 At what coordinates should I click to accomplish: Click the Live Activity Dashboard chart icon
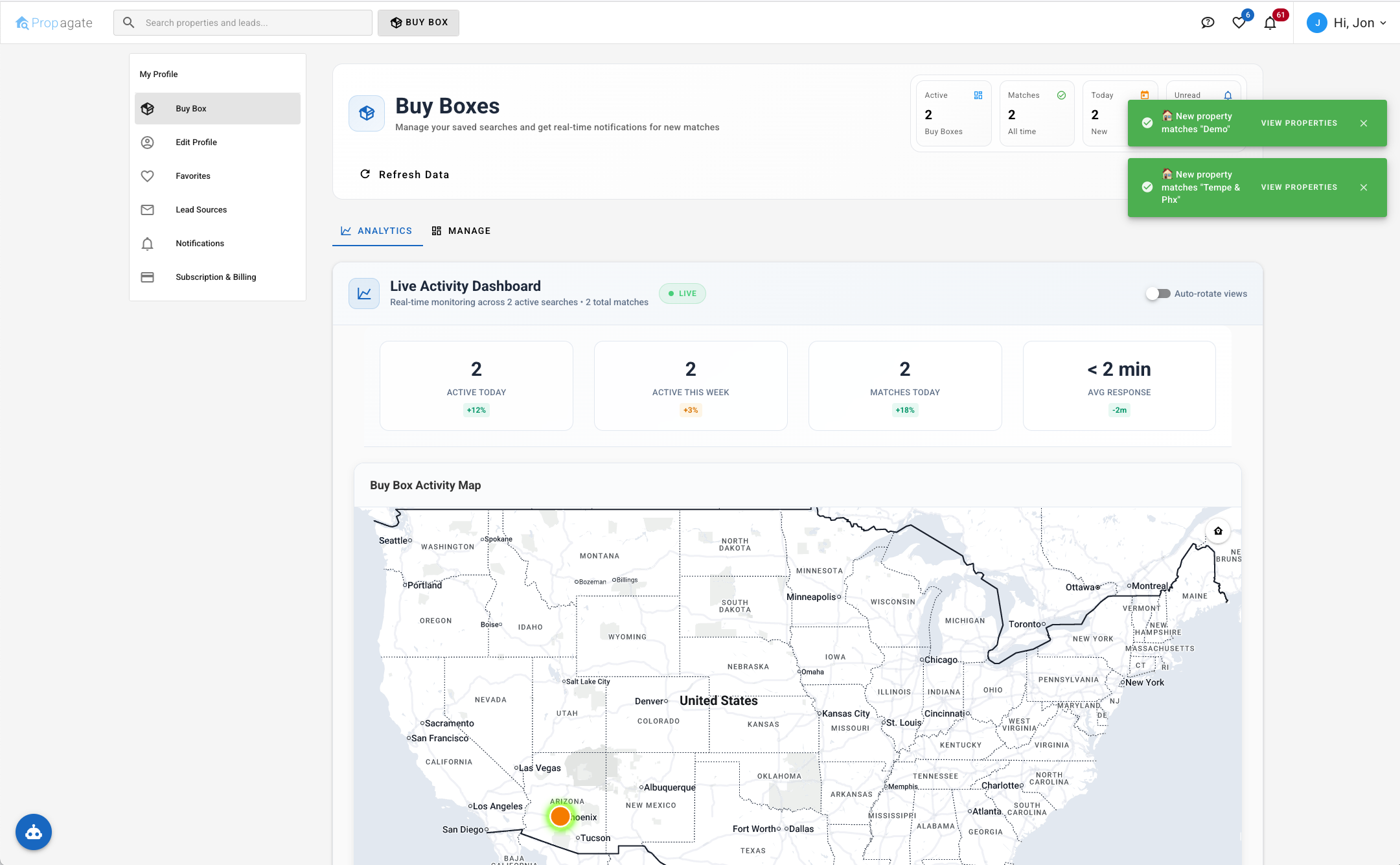pyautogui.click(x=363, y=293)
